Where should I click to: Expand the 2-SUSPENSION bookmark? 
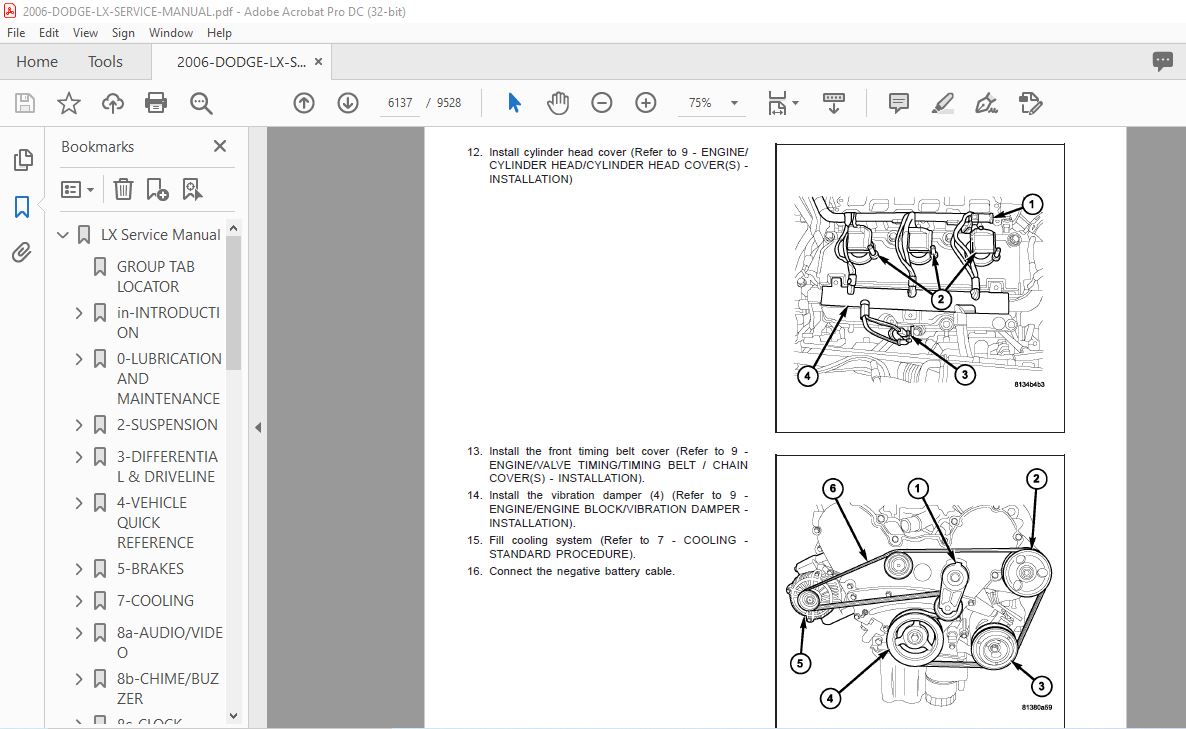(79, 426)
